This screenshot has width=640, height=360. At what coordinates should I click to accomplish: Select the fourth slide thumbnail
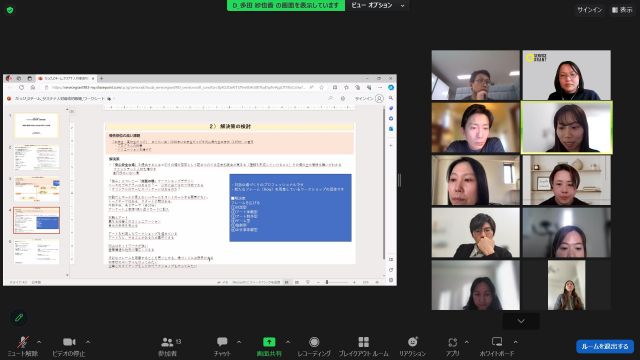37,220
